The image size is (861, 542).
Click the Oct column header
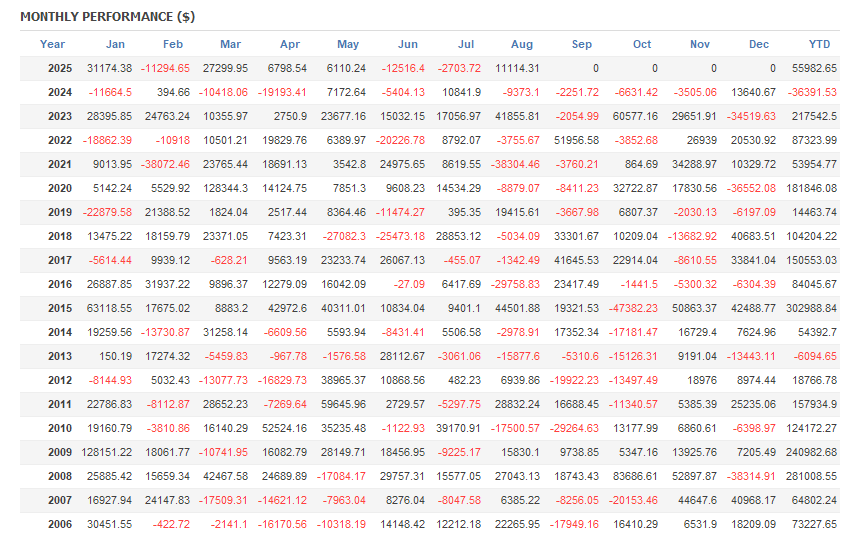tap(642, 44)
